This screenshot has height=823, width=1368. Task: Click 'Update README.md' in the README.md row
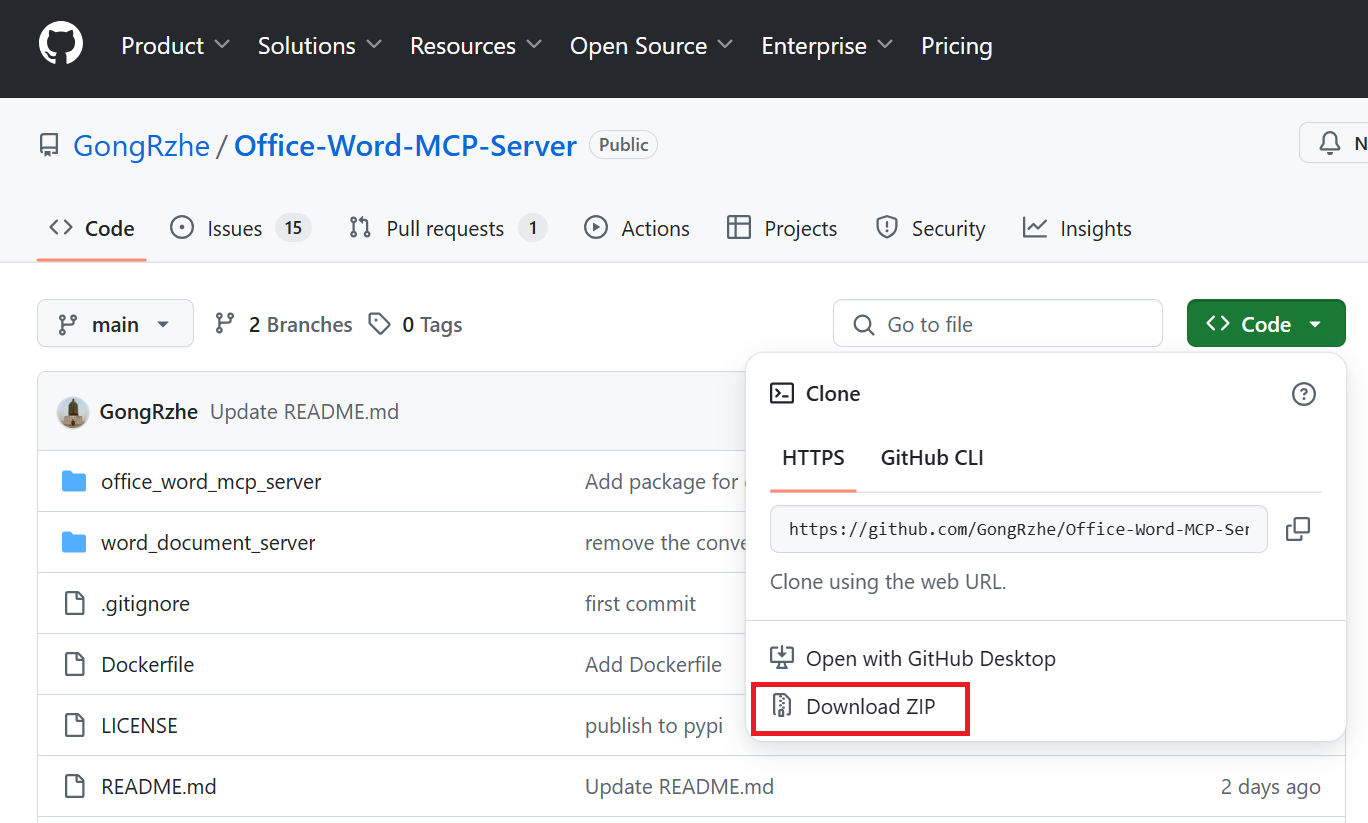pos(679,787)
